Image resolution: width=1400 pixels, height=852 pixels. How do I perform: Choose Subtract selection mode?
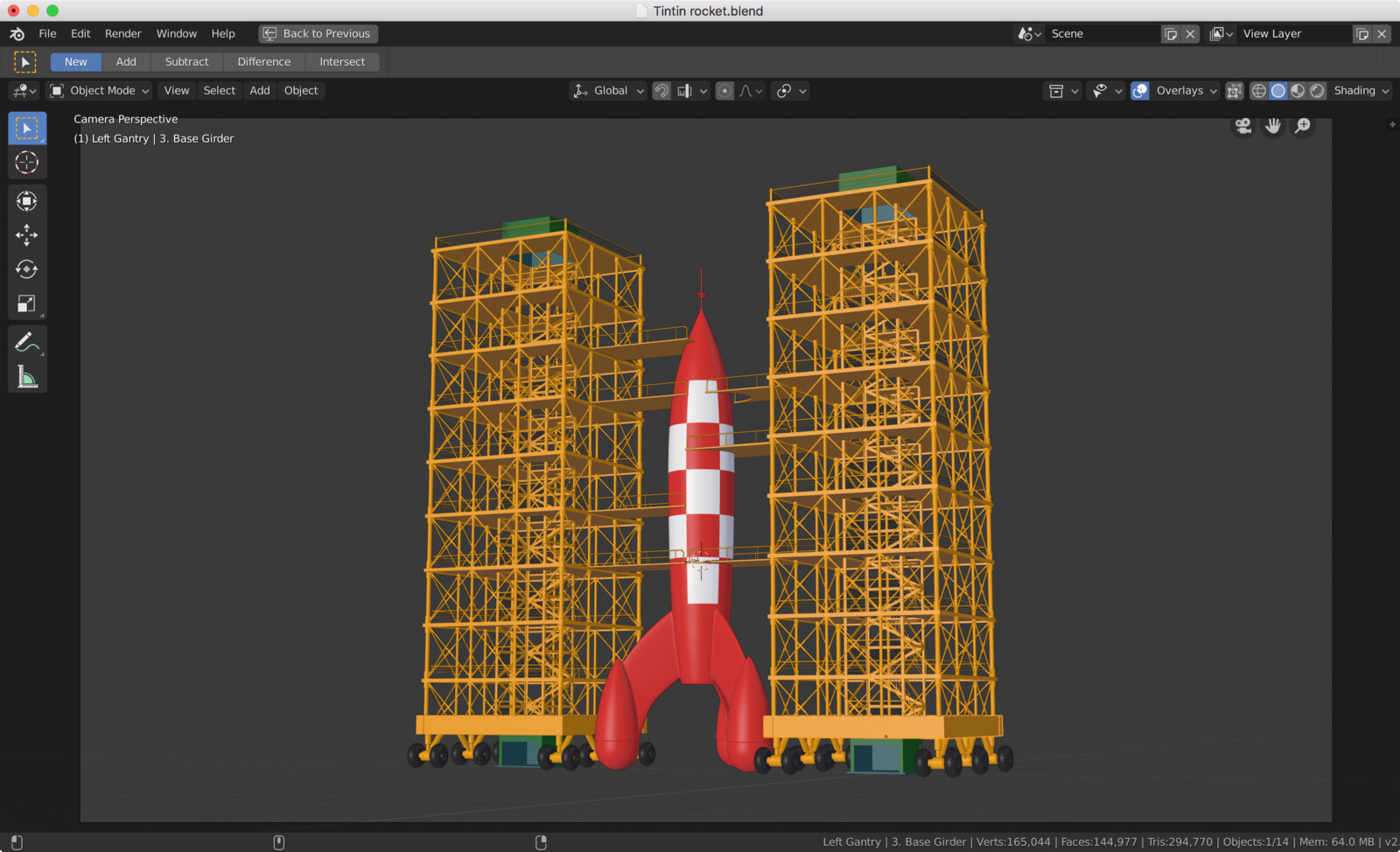point(187,62)
